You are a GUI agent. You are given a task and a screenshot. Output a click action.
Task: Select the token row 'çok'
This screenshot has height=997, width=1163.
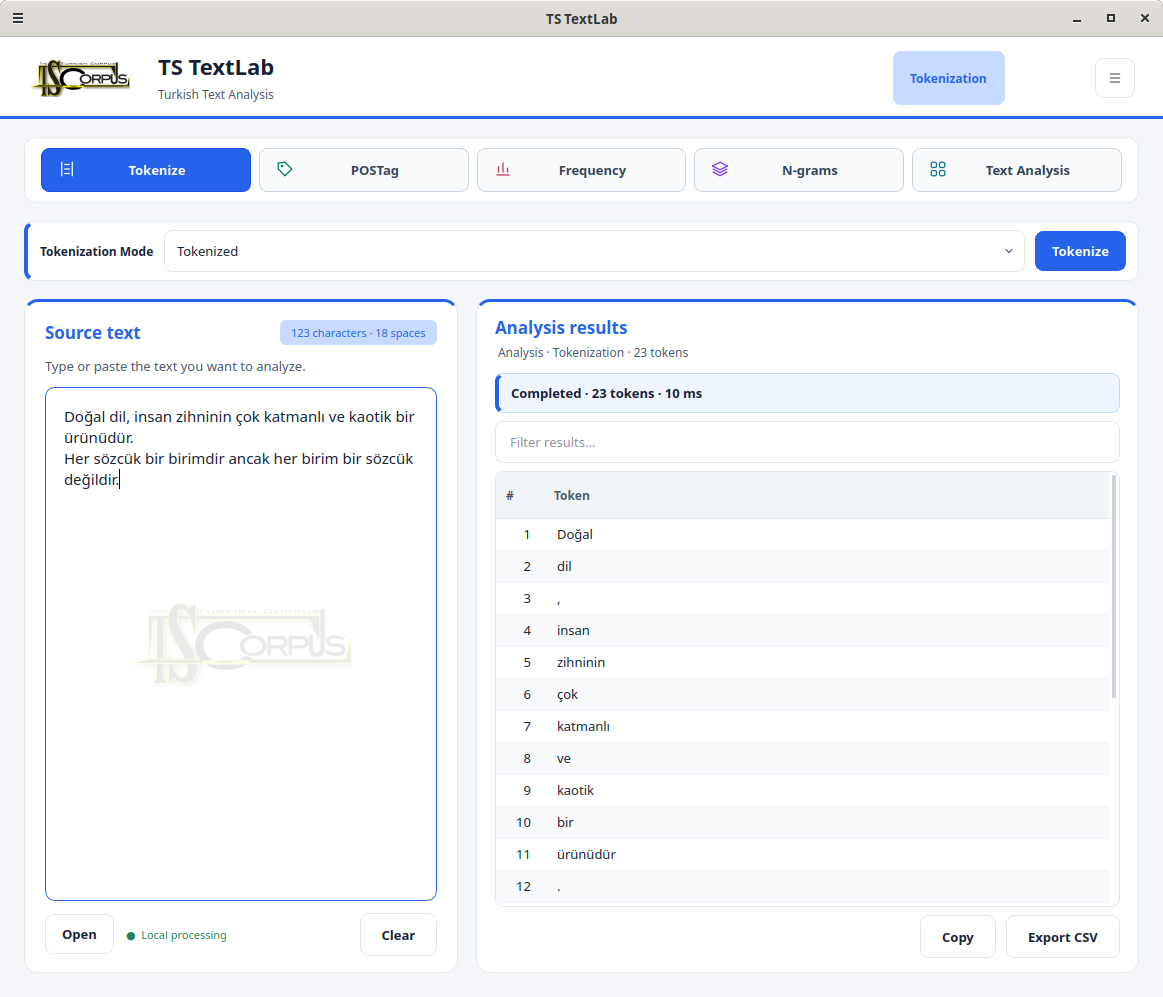803,694
